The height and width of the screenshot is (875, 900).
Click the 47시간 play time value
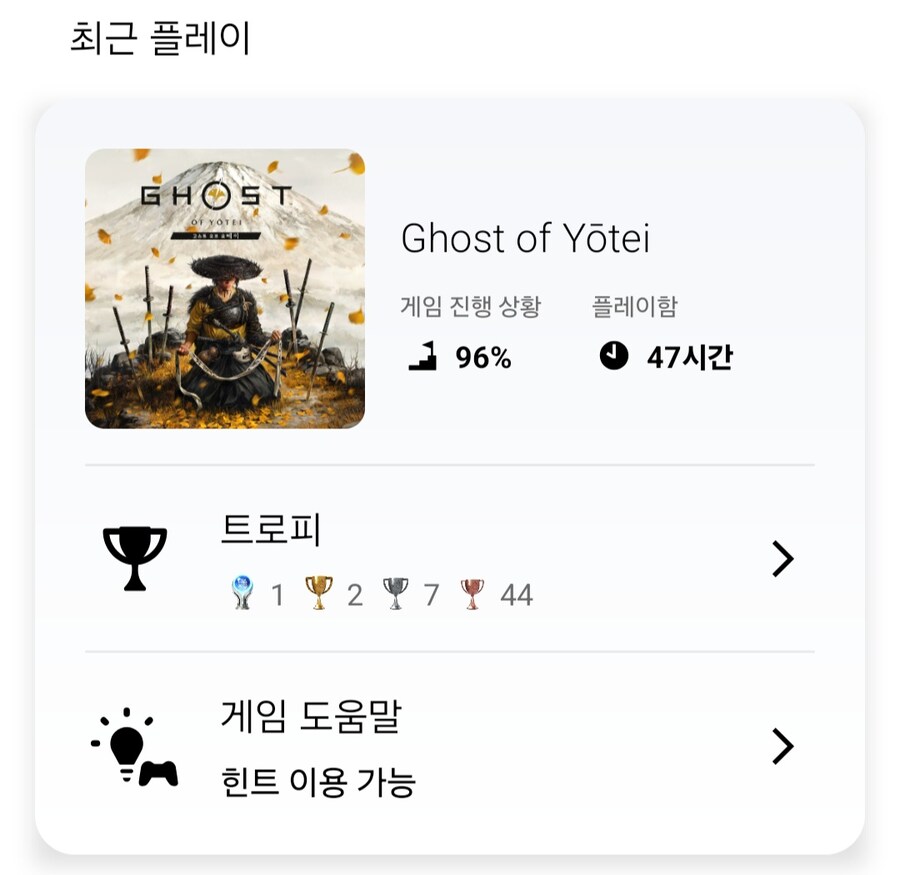(x=690, y=356)
